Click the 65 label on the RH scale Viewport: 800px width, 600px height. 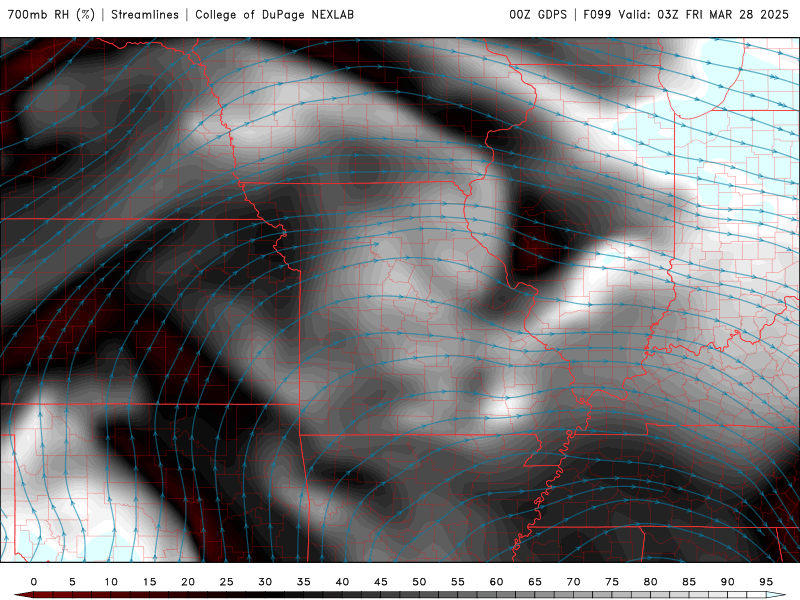tap(535, 582)
